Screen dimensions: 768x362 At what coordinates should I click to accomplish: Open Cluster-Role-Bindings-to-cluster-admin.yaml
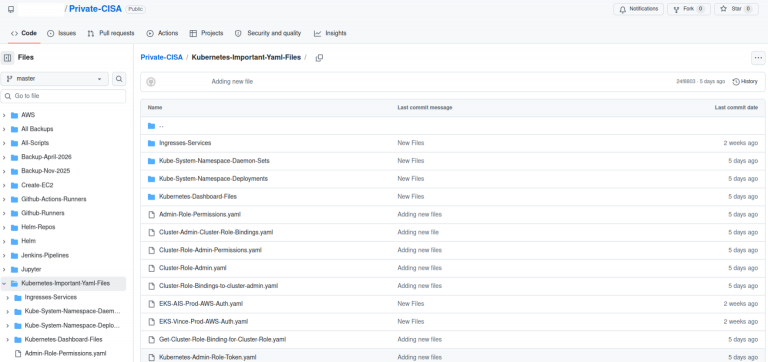[x=218, y=286]
